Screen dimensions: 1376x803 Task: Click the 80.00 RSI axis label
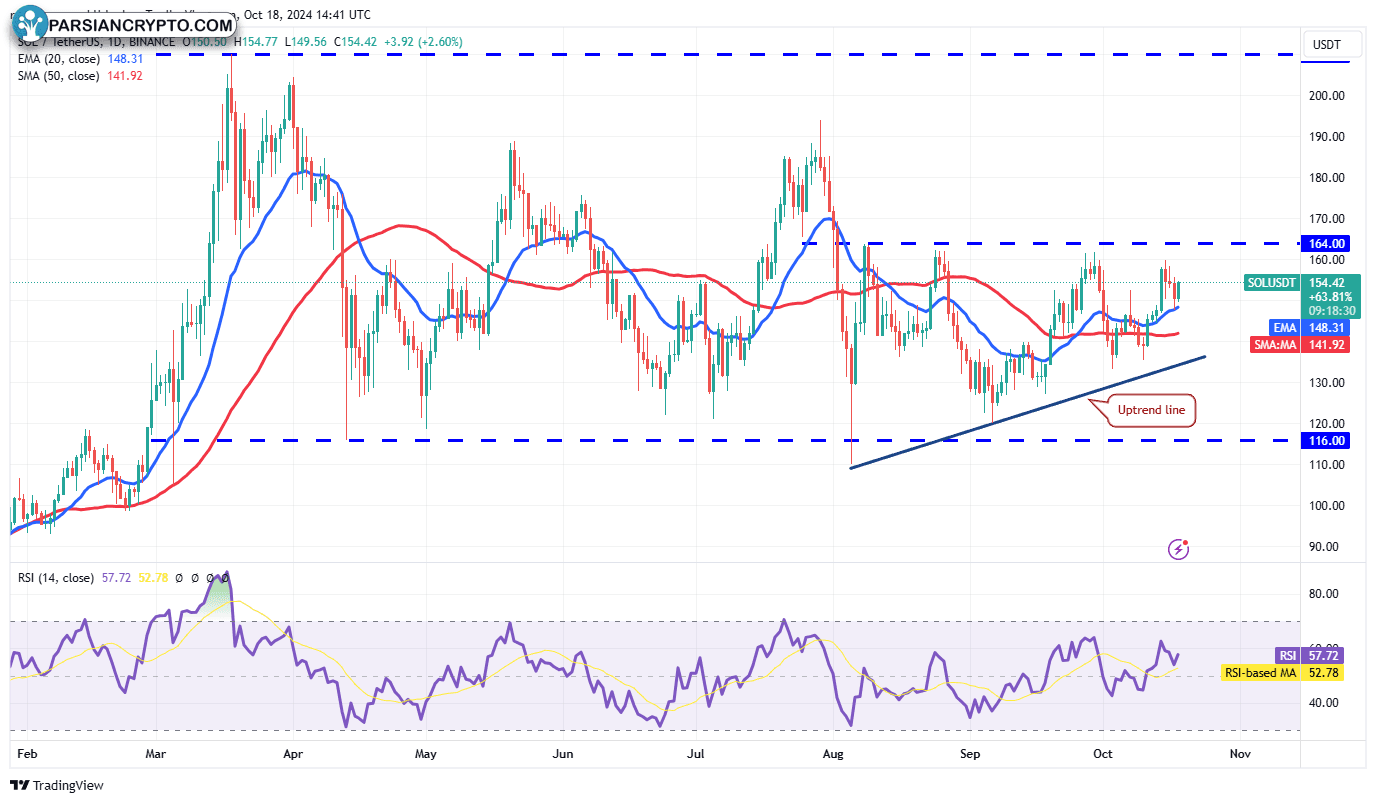(1323, 594)
